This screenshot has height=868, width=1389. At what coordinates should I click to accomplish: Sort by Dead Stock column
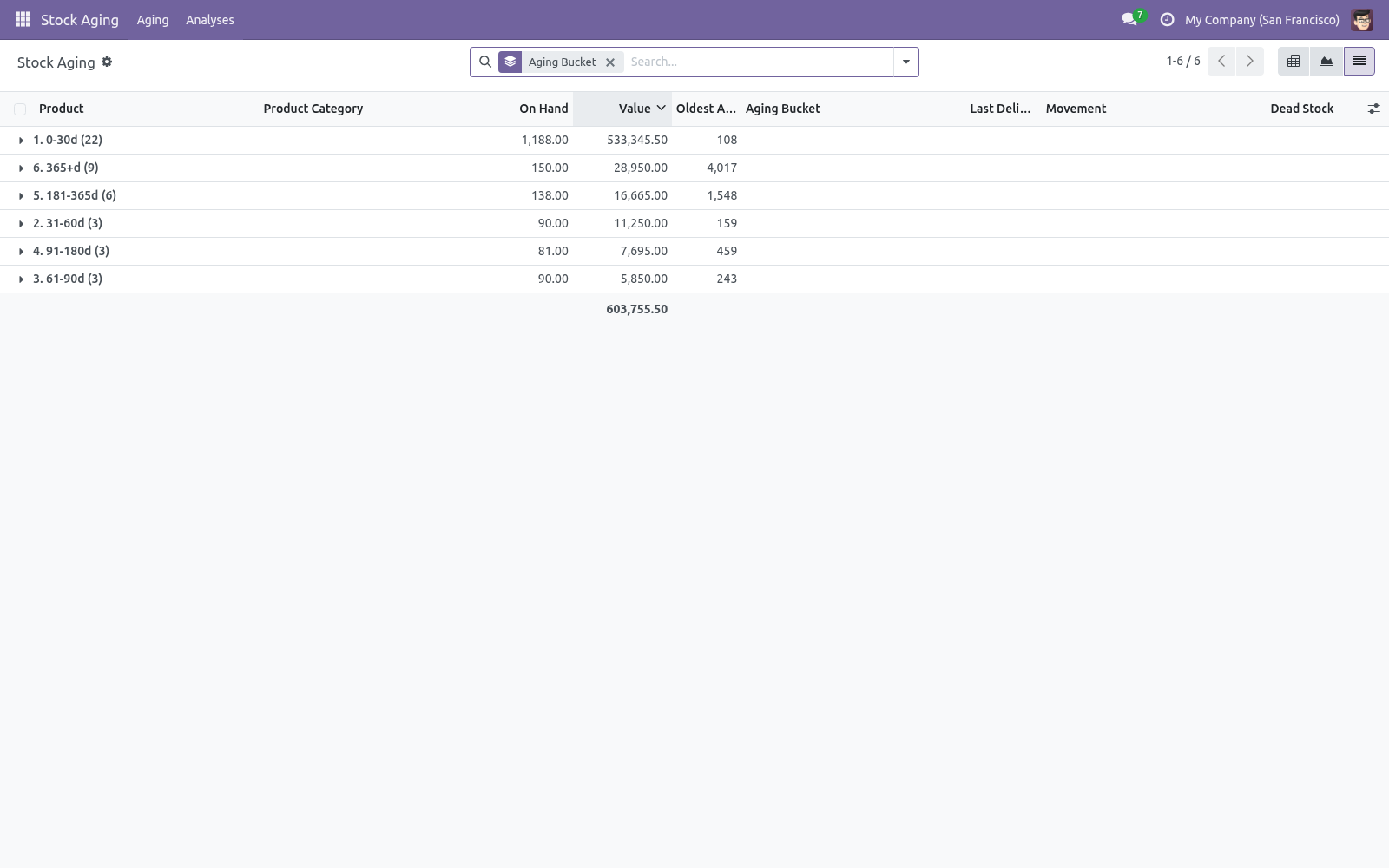[1301, 108]
